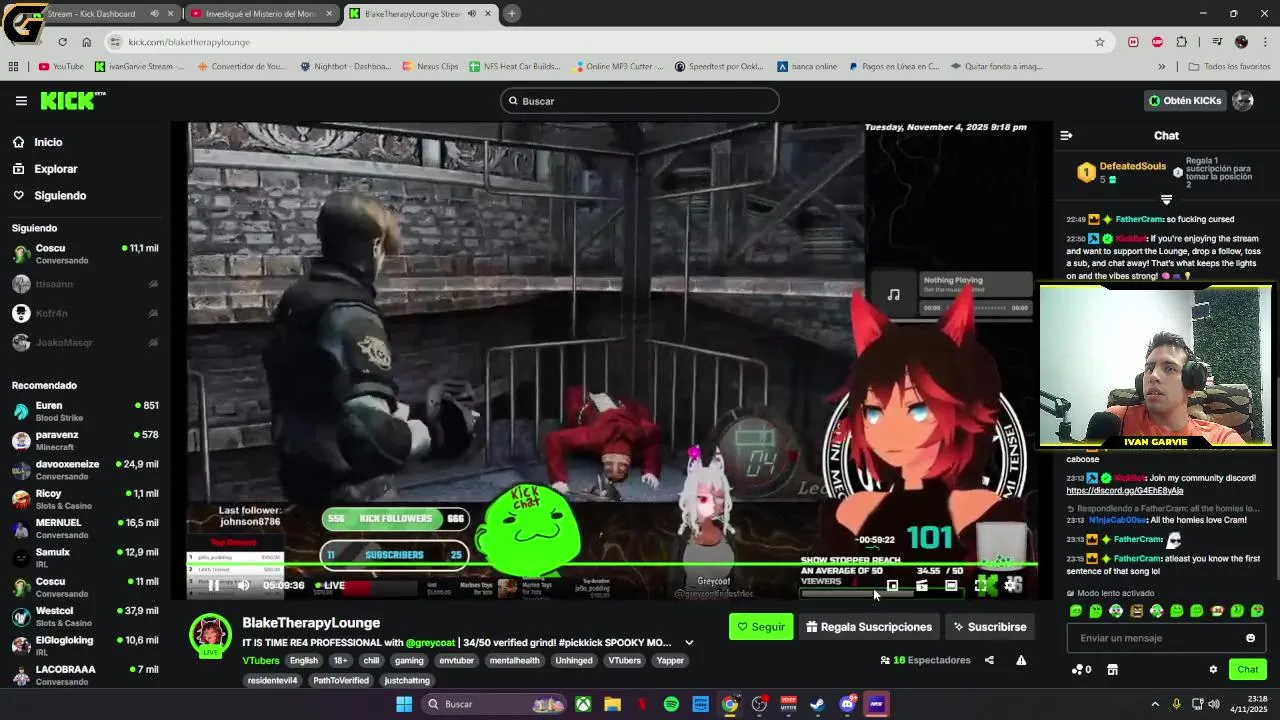This screenshot has height=720, width=1280.
Task: Switch to the YouTube Investigué el Misterio tab
Action: 261,14
